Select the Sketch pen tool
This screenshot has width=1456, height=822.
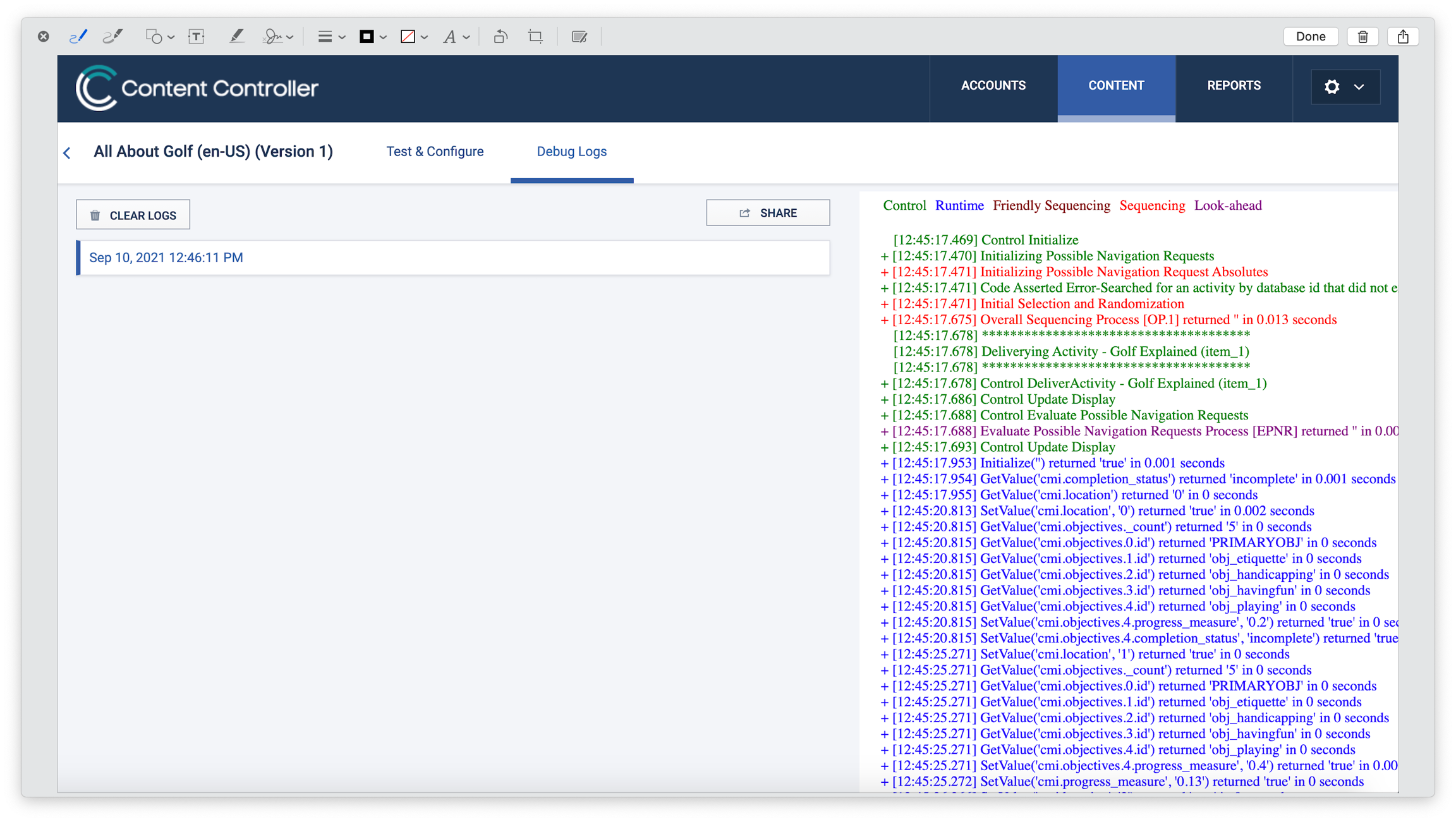[78, 37]
